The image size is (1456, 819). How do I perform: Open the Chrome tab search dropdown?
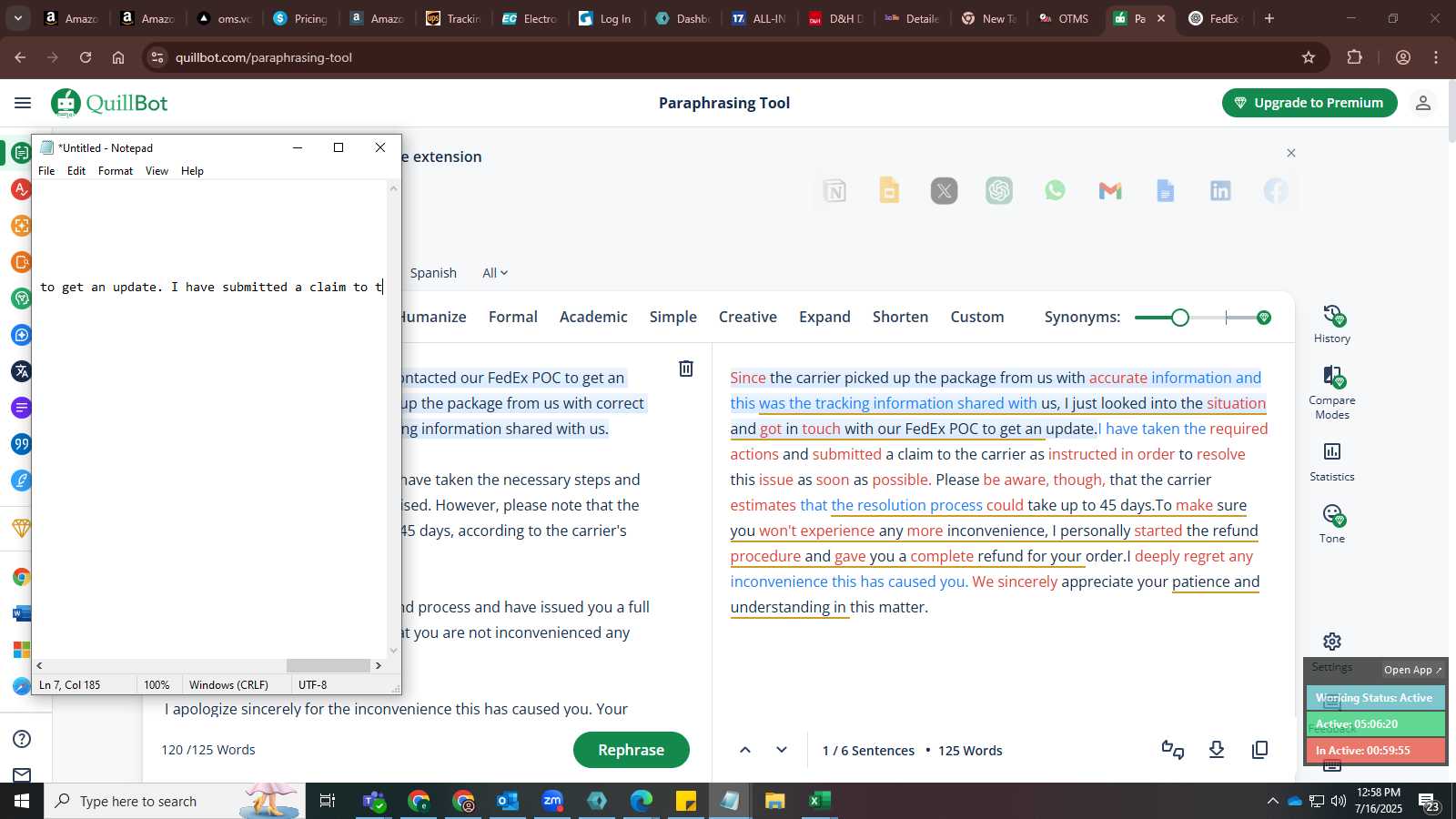[x=18, y=18]
